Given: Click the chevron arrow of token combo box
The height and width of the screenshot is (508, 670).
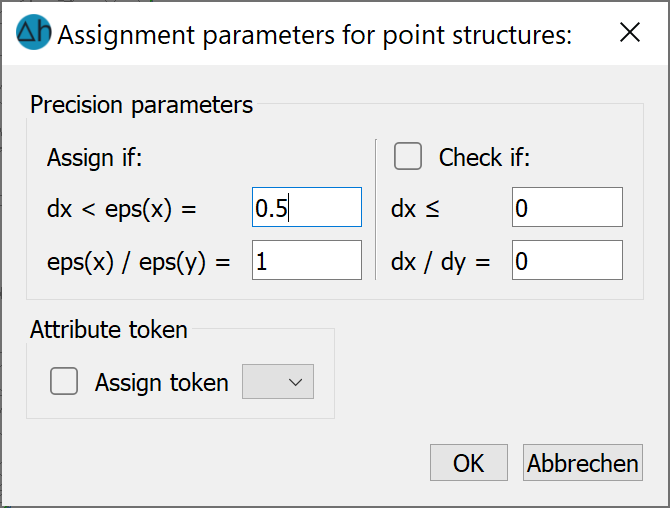Looking at the screenshot, I should point(295,382).
